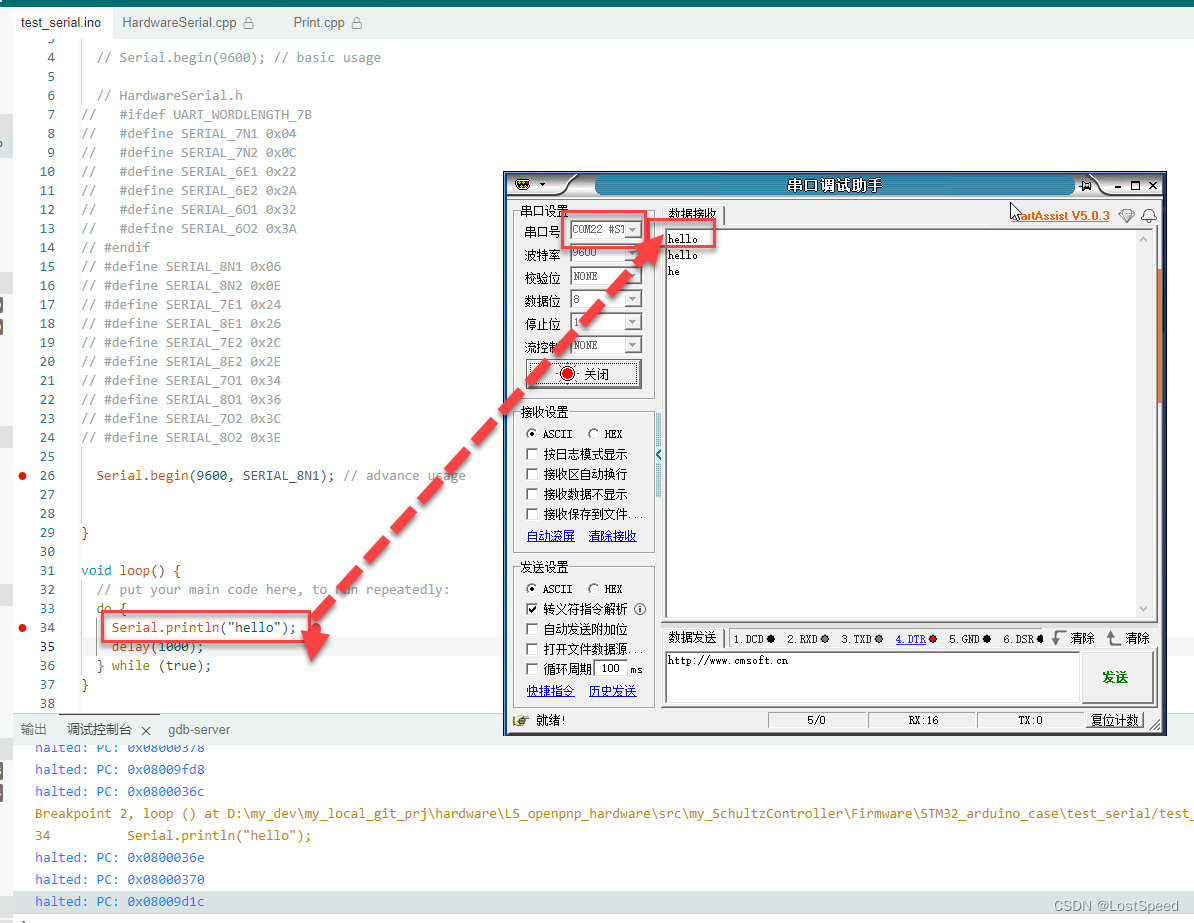Close the 调试控制台 panel tab

(x=145, y=730)
